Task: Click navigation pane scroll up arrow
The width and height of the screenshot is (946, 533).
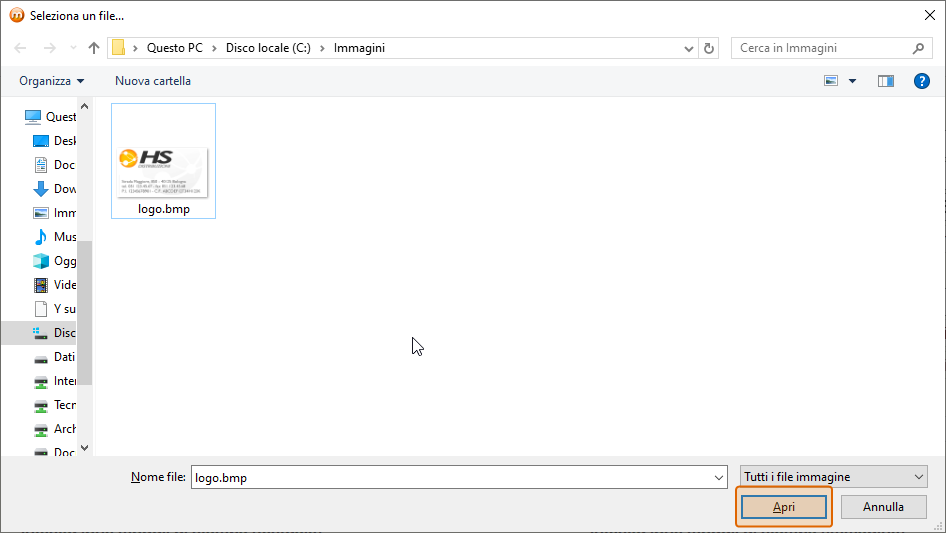Action: 84,106
